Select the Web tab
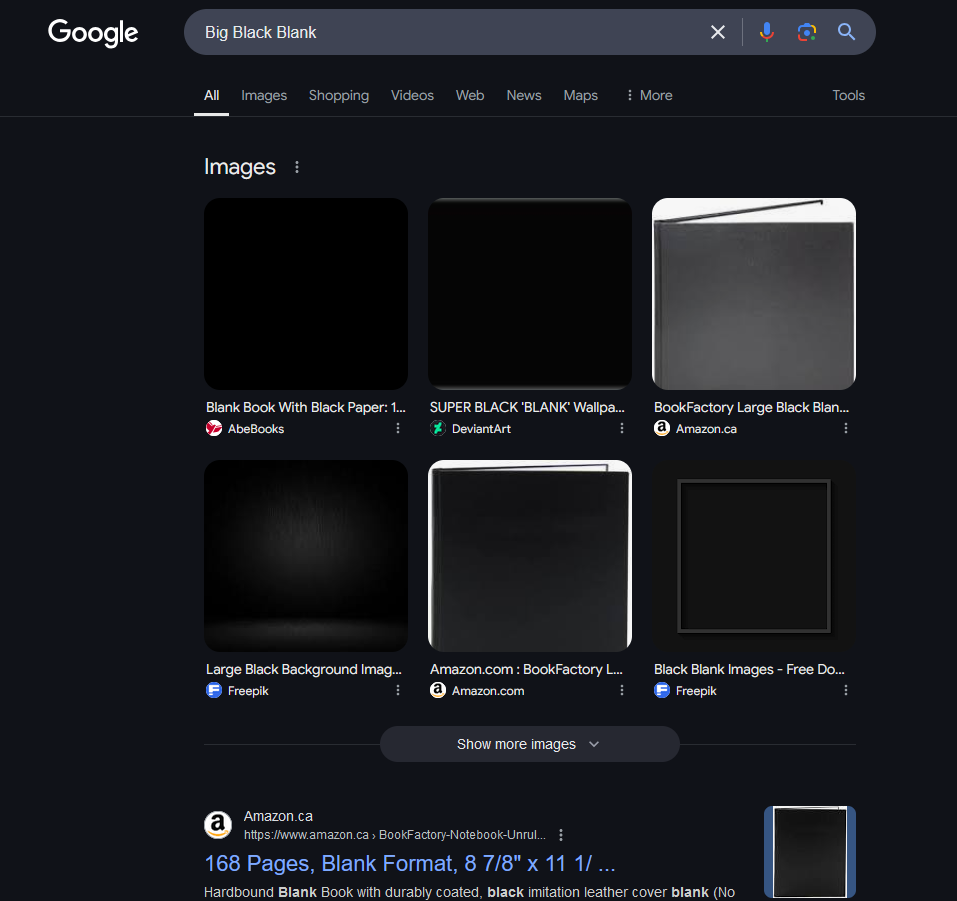Image resolution: width=957 pixels, height=901 pixels. point(470,95)
